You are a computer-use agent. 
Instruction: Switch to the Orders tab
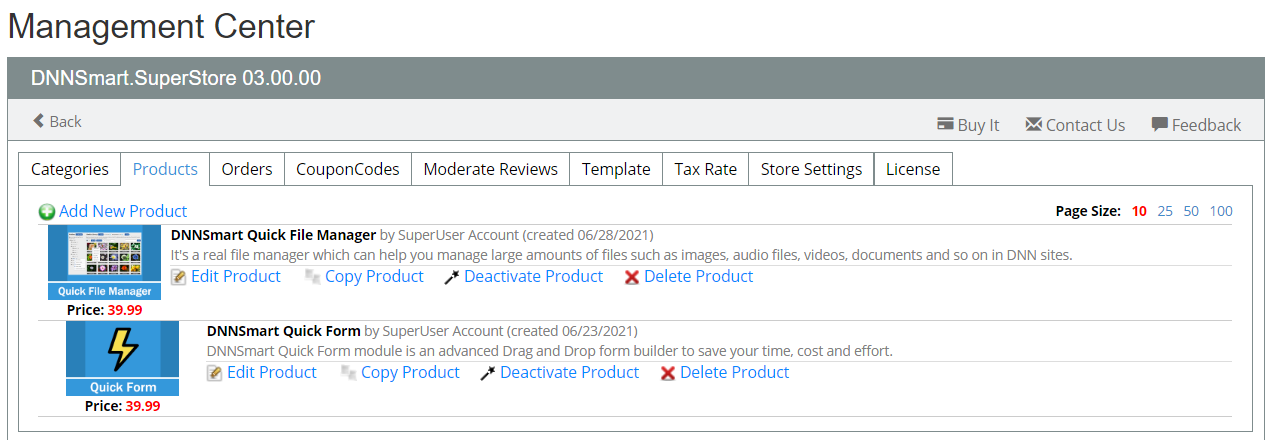pos(247,169)
